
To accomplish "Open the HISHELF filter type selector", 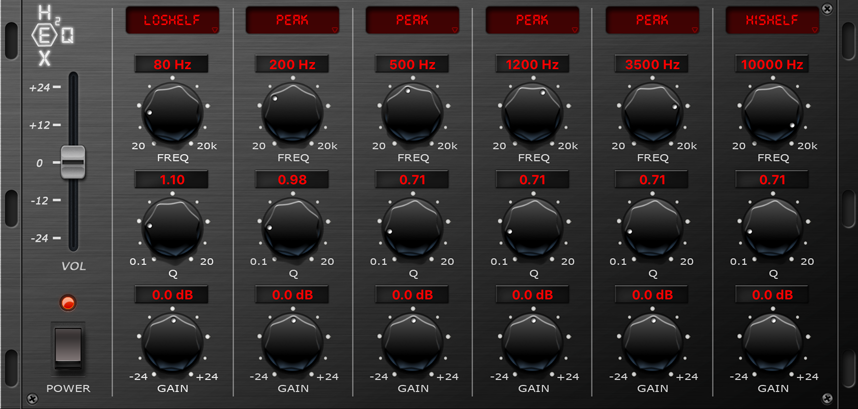I will (x=772, y=20).
